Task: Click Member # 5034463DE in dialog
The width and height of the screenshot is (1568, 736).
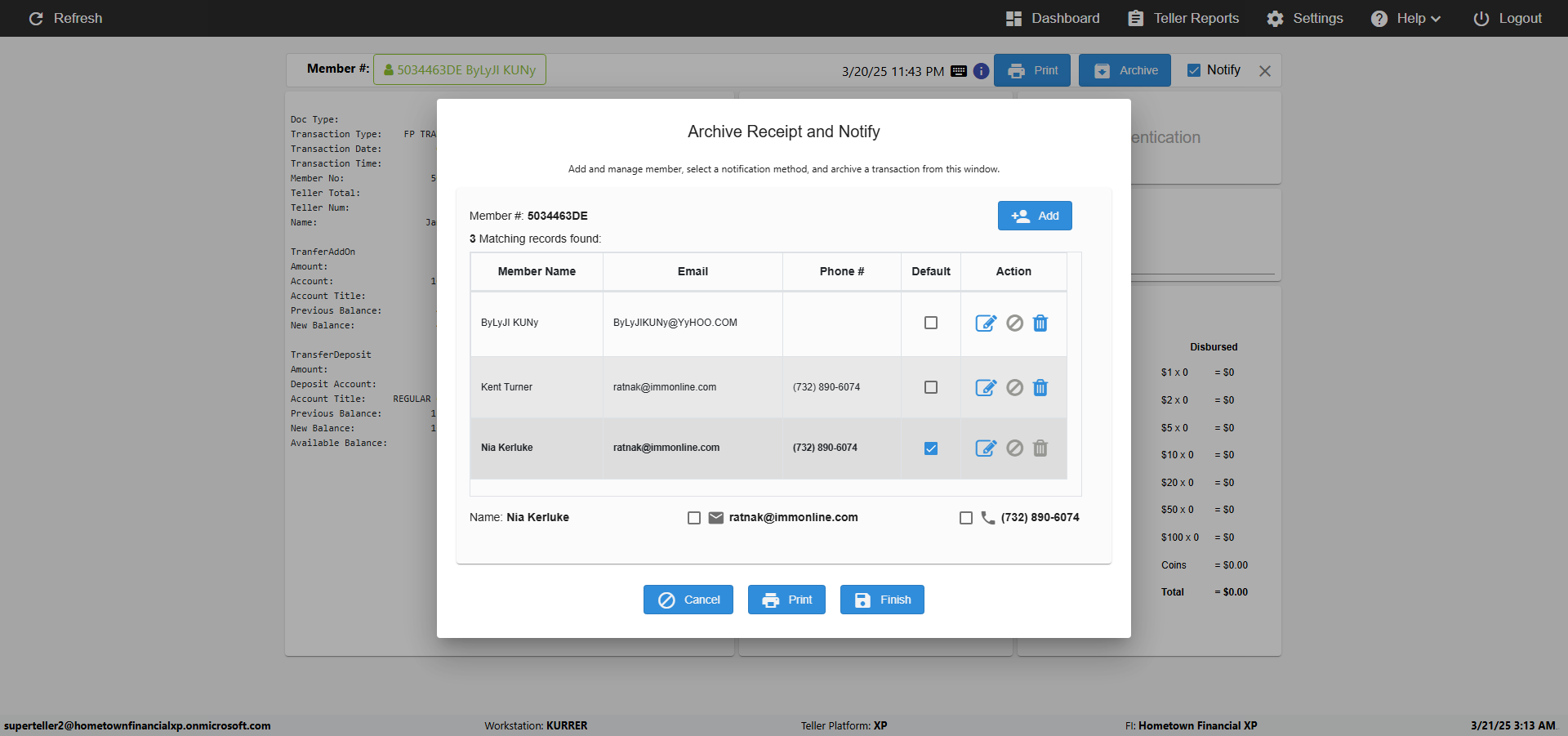Action: click(x=528, y=216)
